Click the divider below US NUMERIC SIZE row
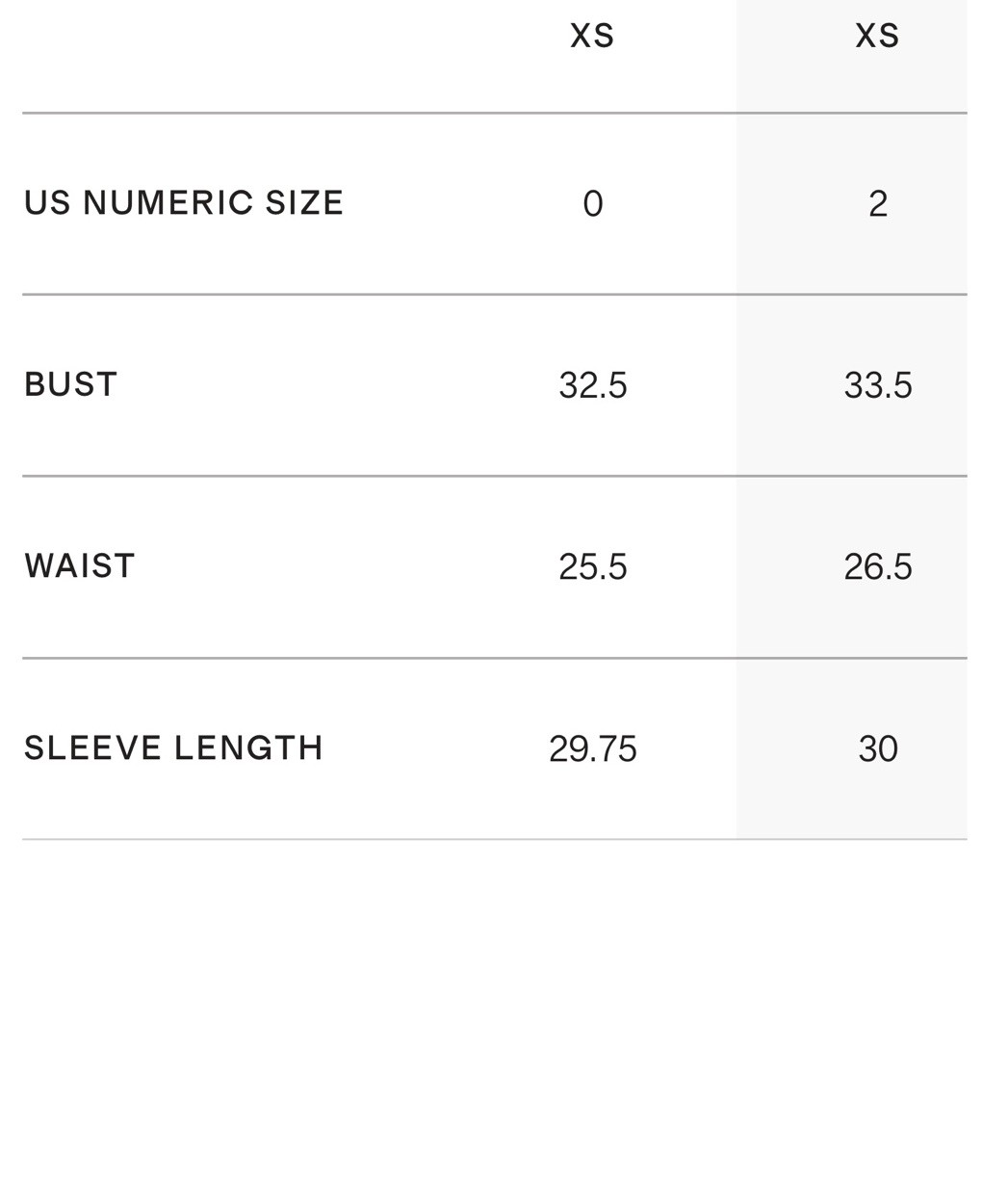This screenshot has width=1008, height=1178. click(x=495, y=294)
